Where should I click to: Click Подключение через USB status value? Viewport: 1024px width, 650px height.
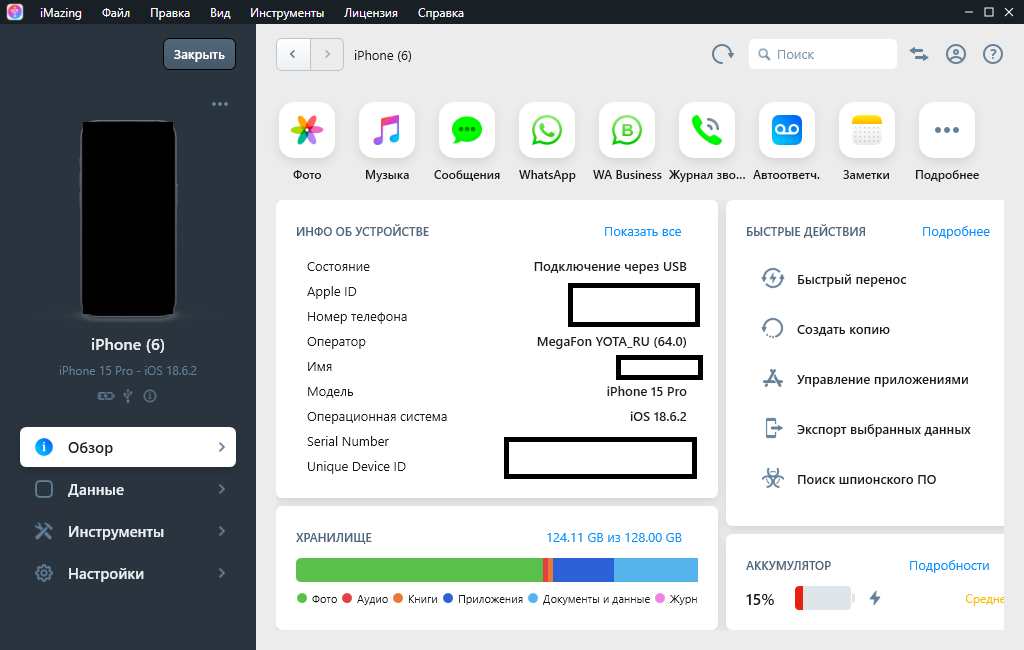click(x=610, y=267)
